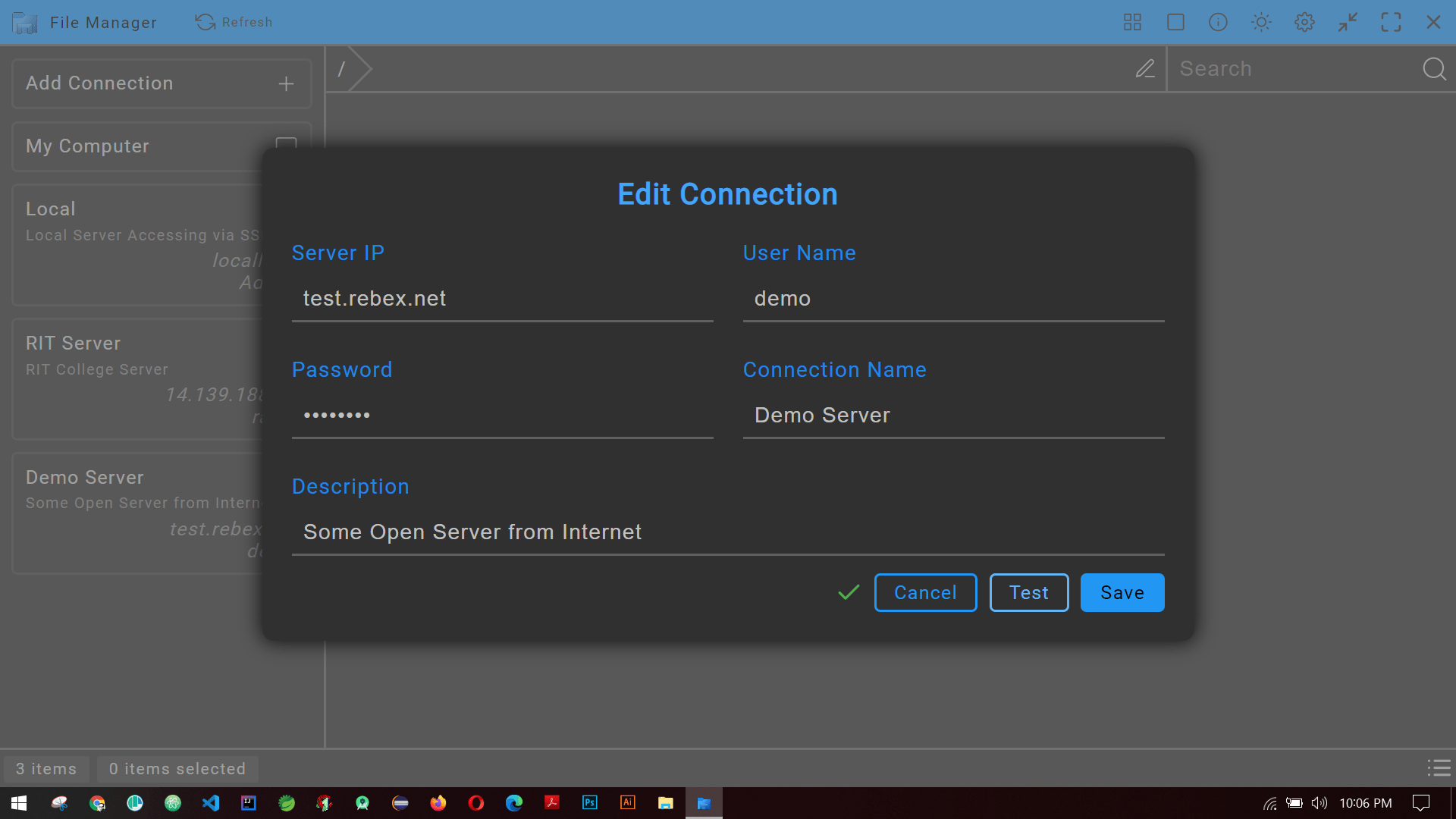Open the grid view layout icon

tap(1131, 22)
